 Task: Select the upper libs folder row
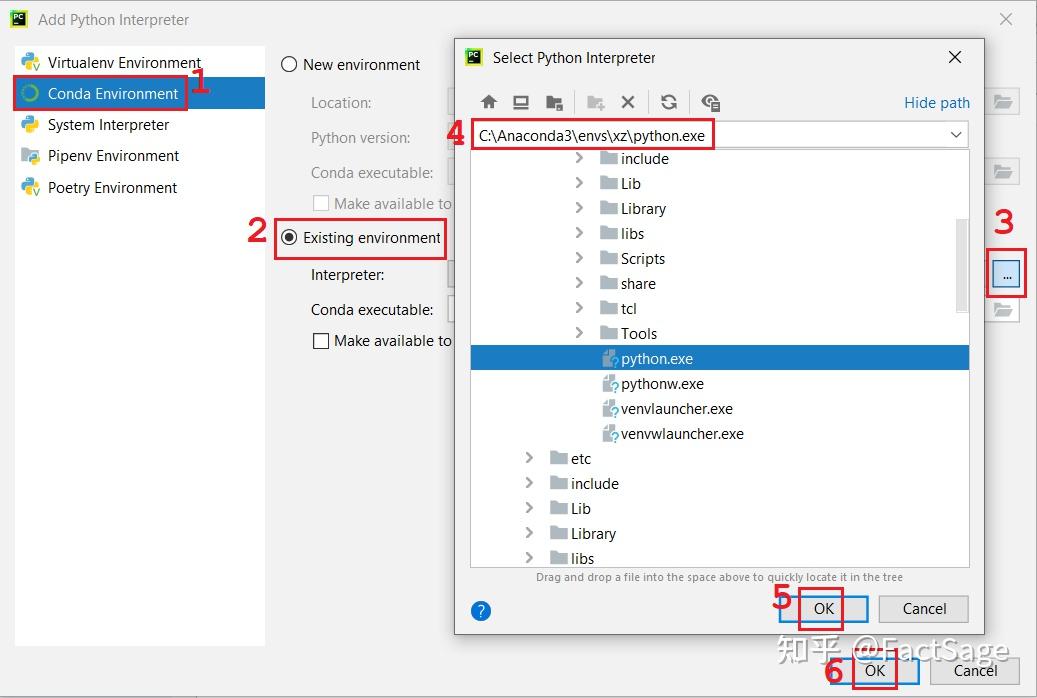pos(720,234)
